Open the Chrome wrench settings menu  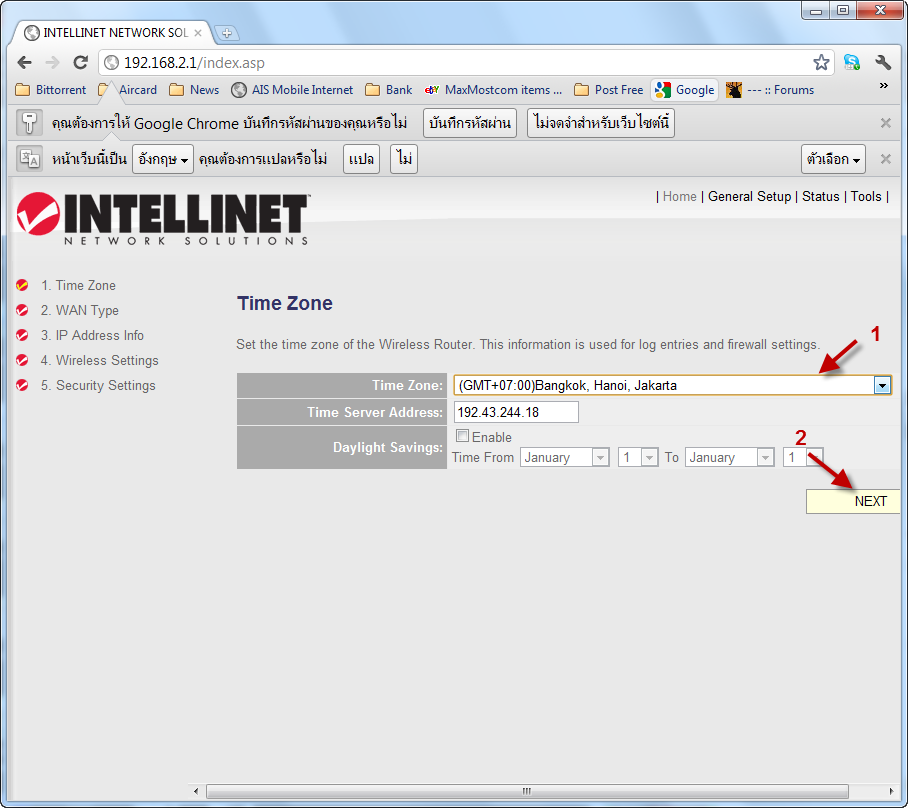coord(883,63)
